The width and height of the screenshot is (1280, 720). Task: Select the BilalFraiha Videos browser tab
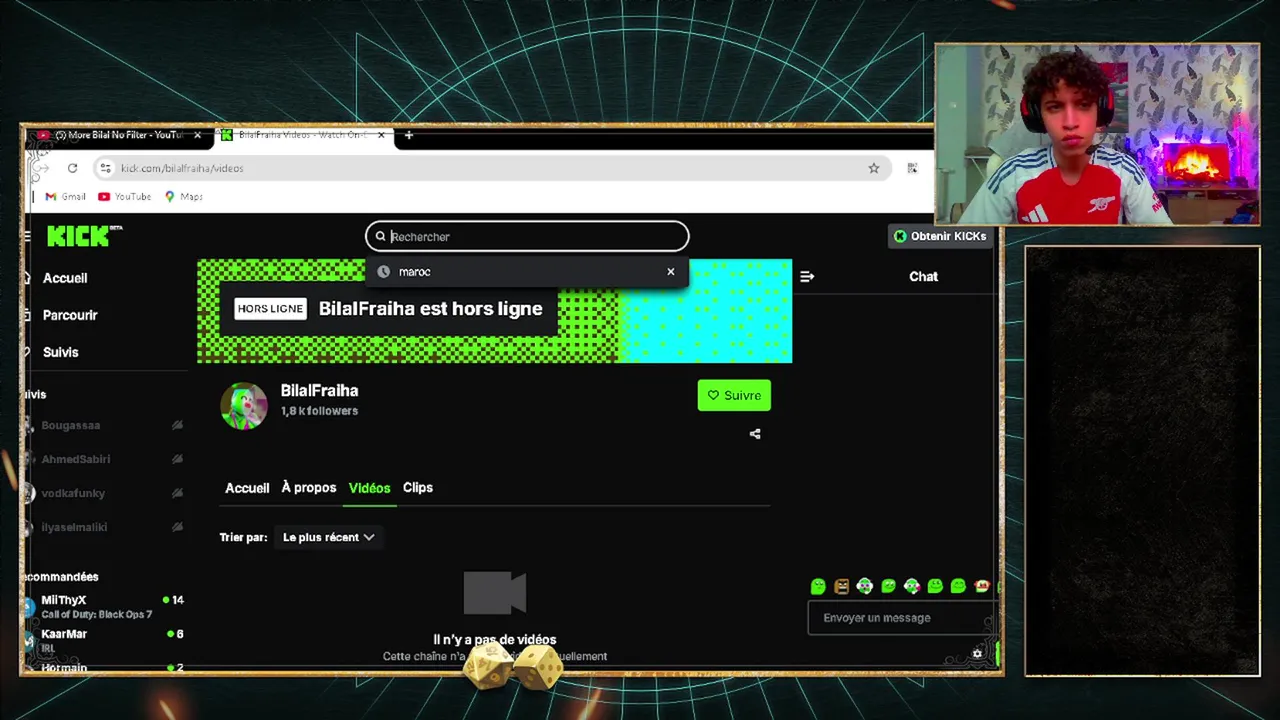303,135
